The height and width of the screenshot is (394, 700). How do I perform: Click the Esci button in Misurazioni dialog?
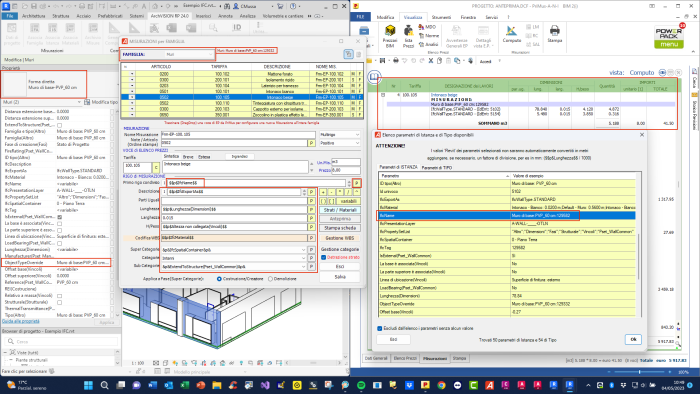(340, 266)
